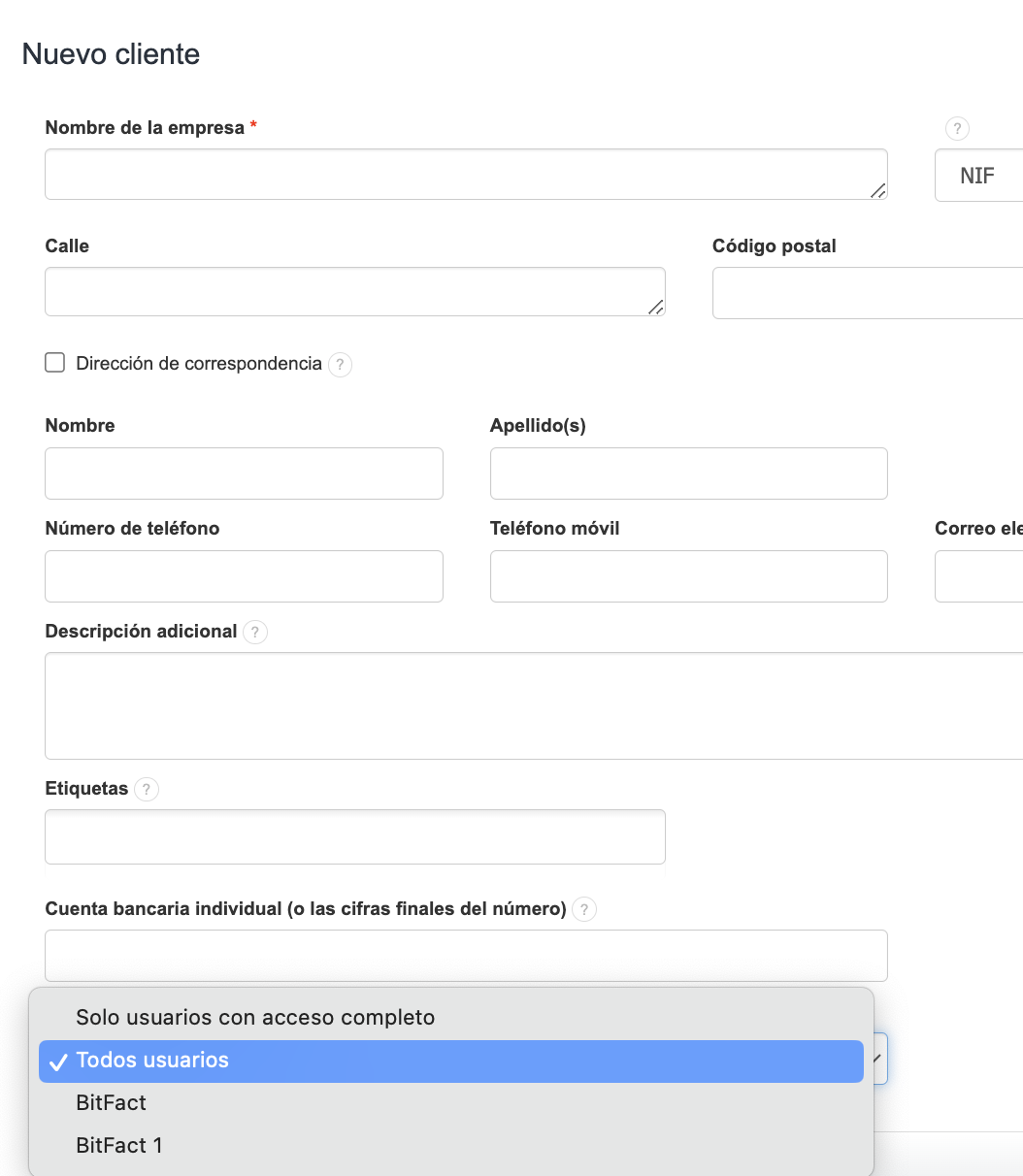The width and height of the screenshot is (1023, 1176).
Task: Click the Apellido(s) input field
Action: coord(688,474)
